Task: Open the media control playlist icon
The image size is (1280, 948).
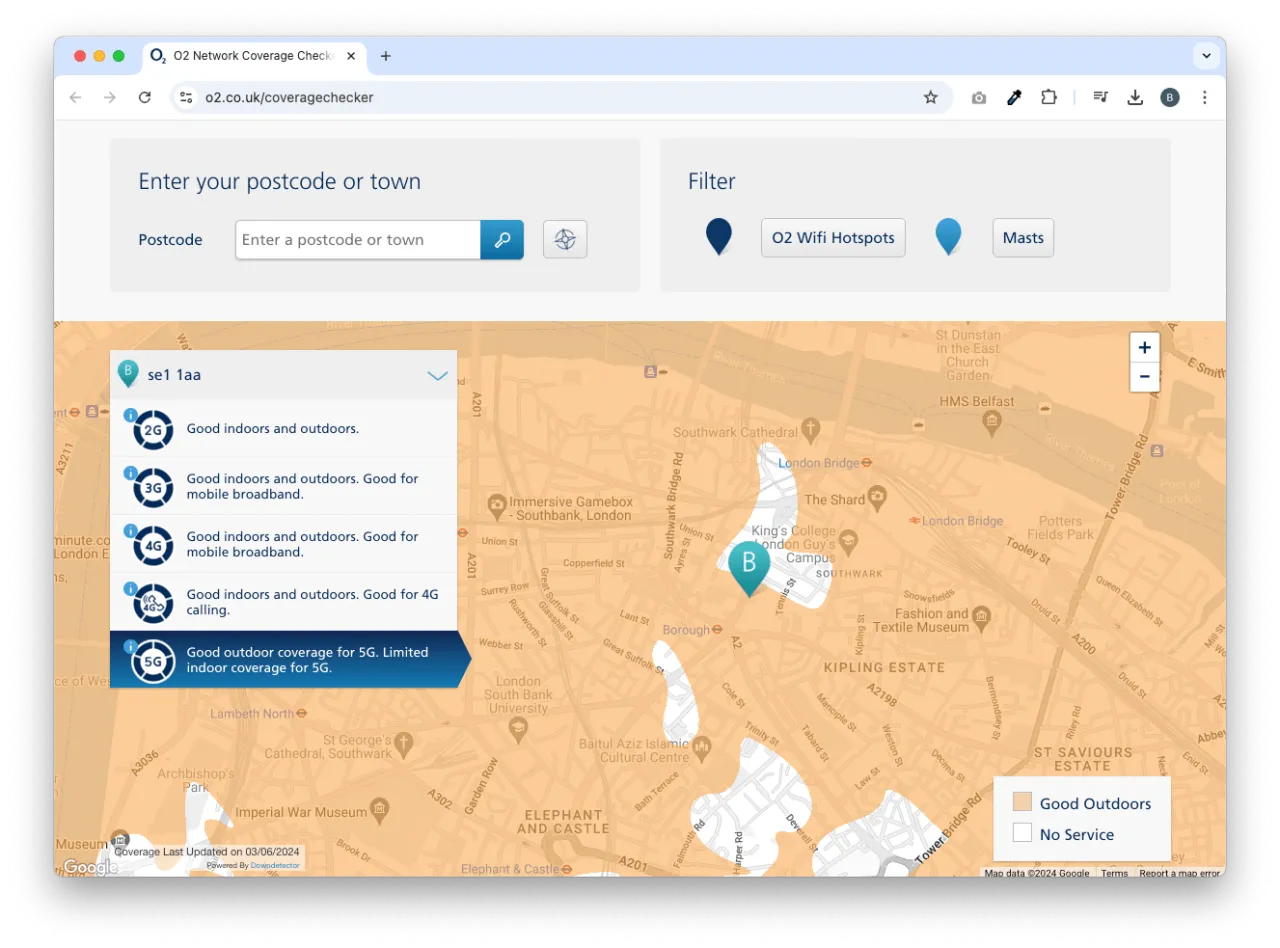Action: click(1100, 97)
